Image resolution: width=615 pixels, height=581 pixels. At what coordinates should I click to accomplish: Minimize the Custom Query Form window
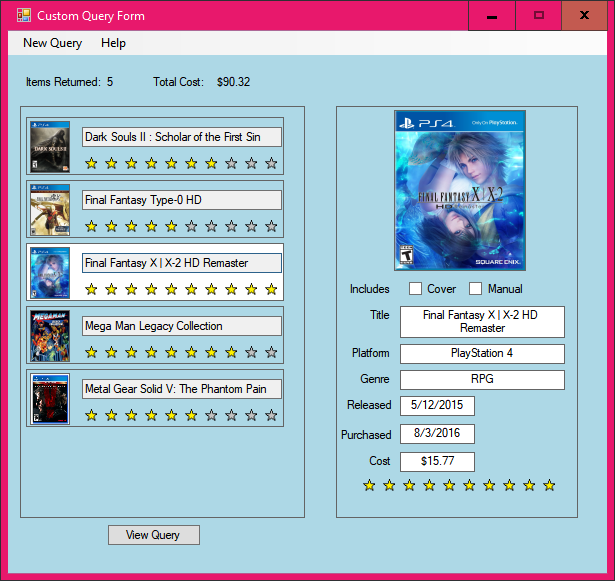492,16
